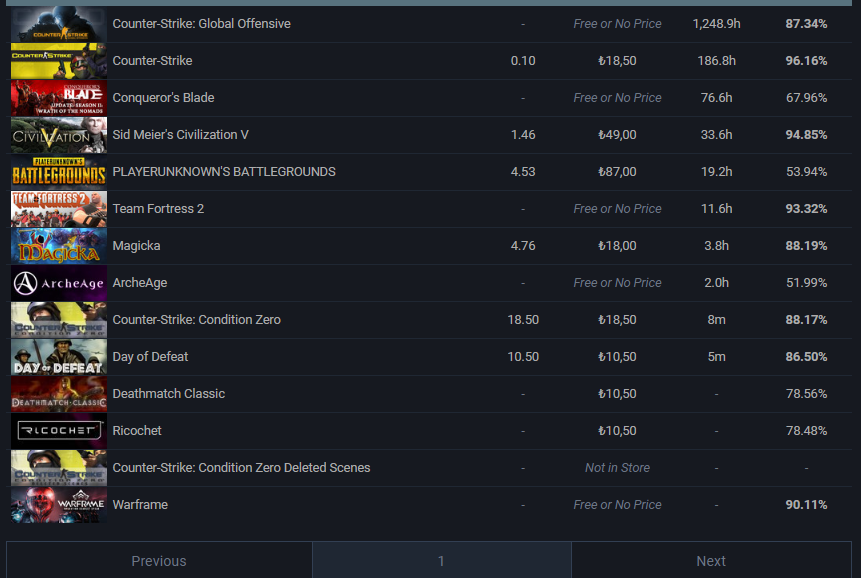
Task: Click the 11.6h playtime value
Action: (x=717, y=209)
